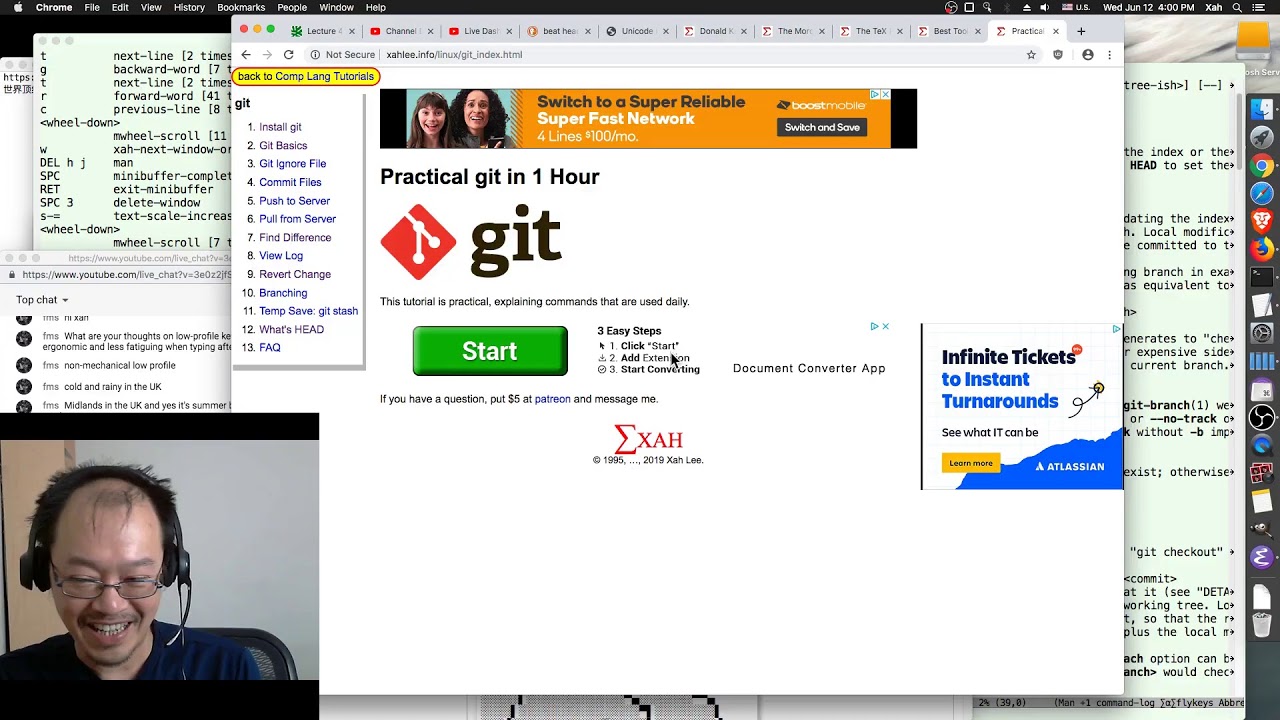This screenshot has width=1280, height=720.
Task: Click the YouTube live chat URL bar
Action: pos(126,275)
